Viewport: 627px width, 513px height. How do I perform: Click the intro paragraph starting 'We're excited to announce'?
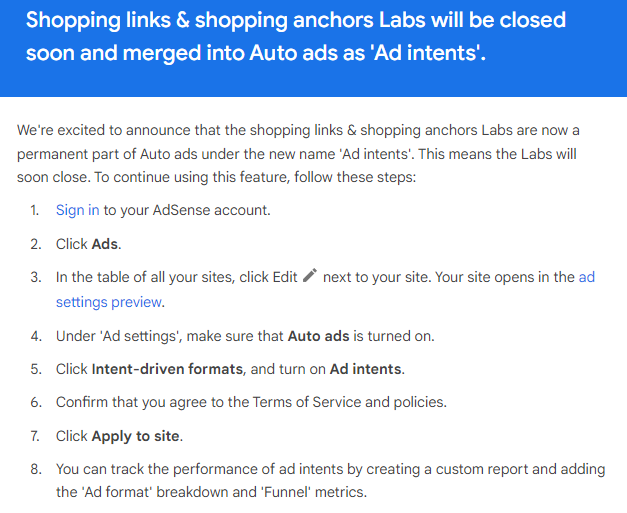coord(298,154)
